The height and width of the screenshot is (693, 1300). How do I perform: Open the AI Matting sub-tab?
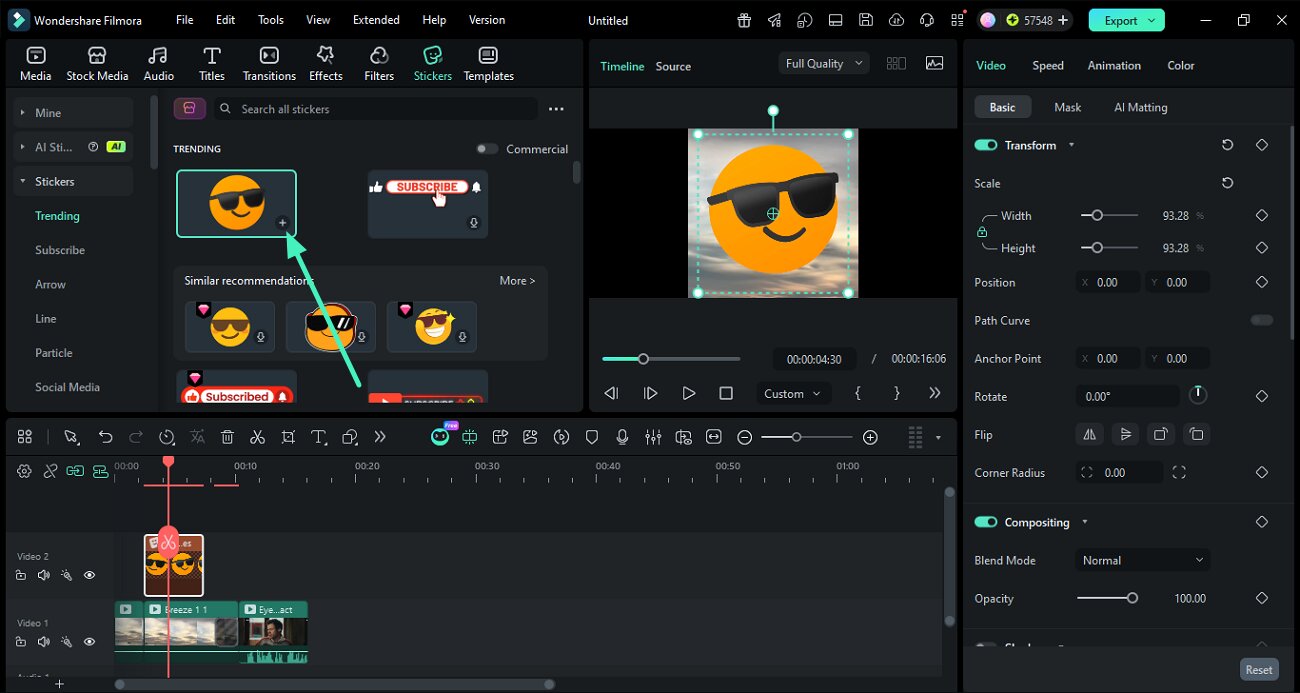(x=1140, y=107)
